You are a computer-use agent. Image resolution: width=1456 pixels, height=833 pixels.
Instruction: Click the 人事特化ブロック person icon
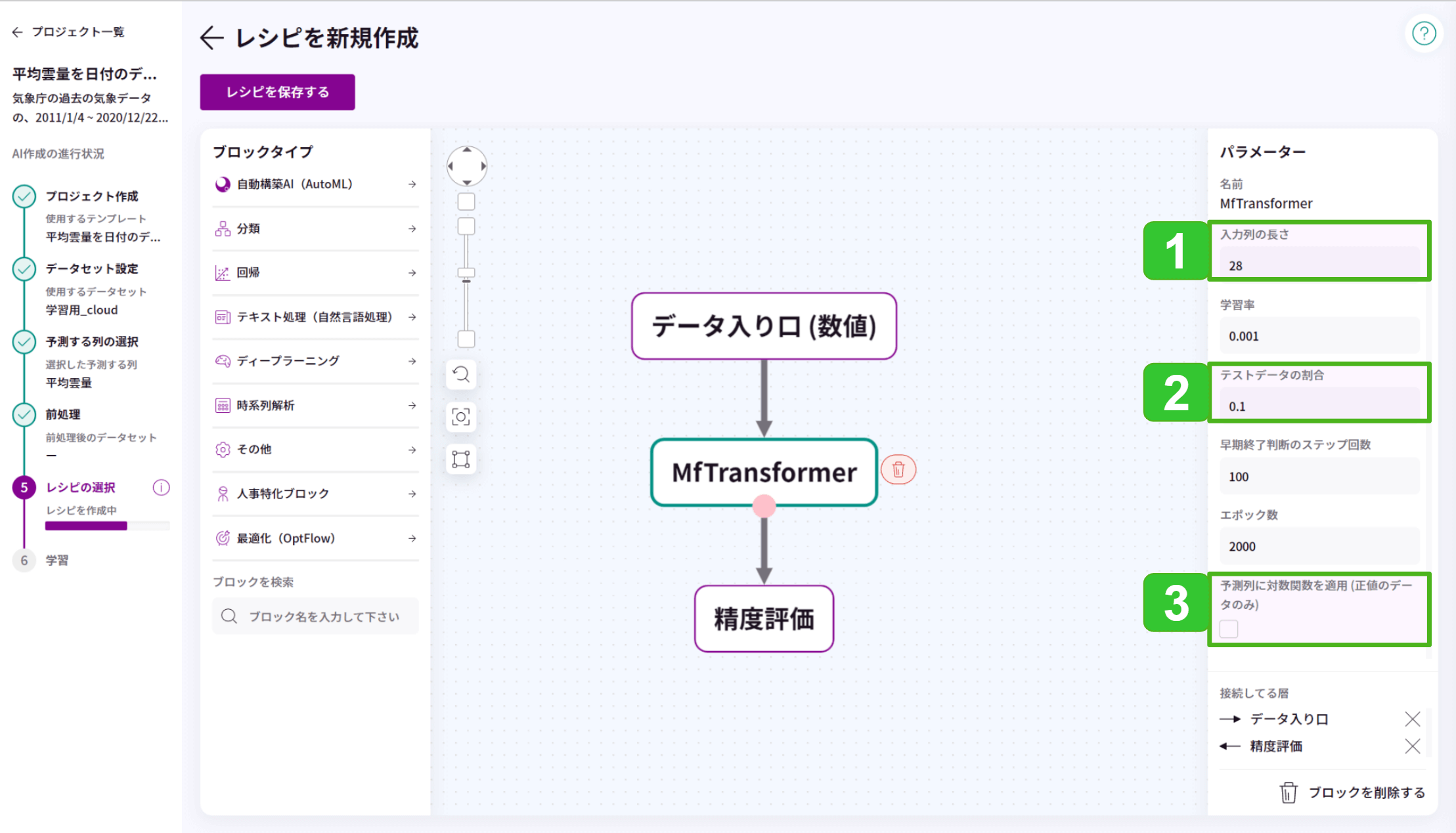[x=223, y=494]
